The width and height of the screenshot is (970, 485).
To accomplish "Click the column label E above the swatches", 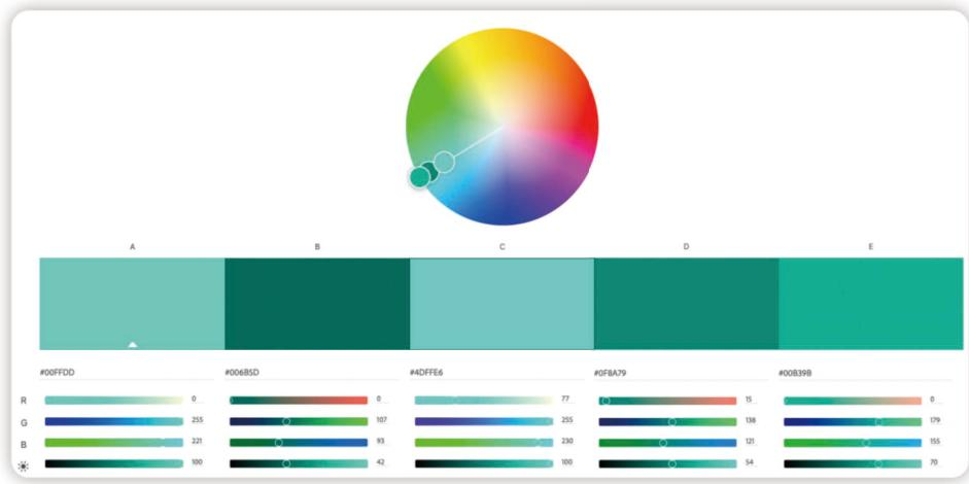I will (x=870, y=247).
